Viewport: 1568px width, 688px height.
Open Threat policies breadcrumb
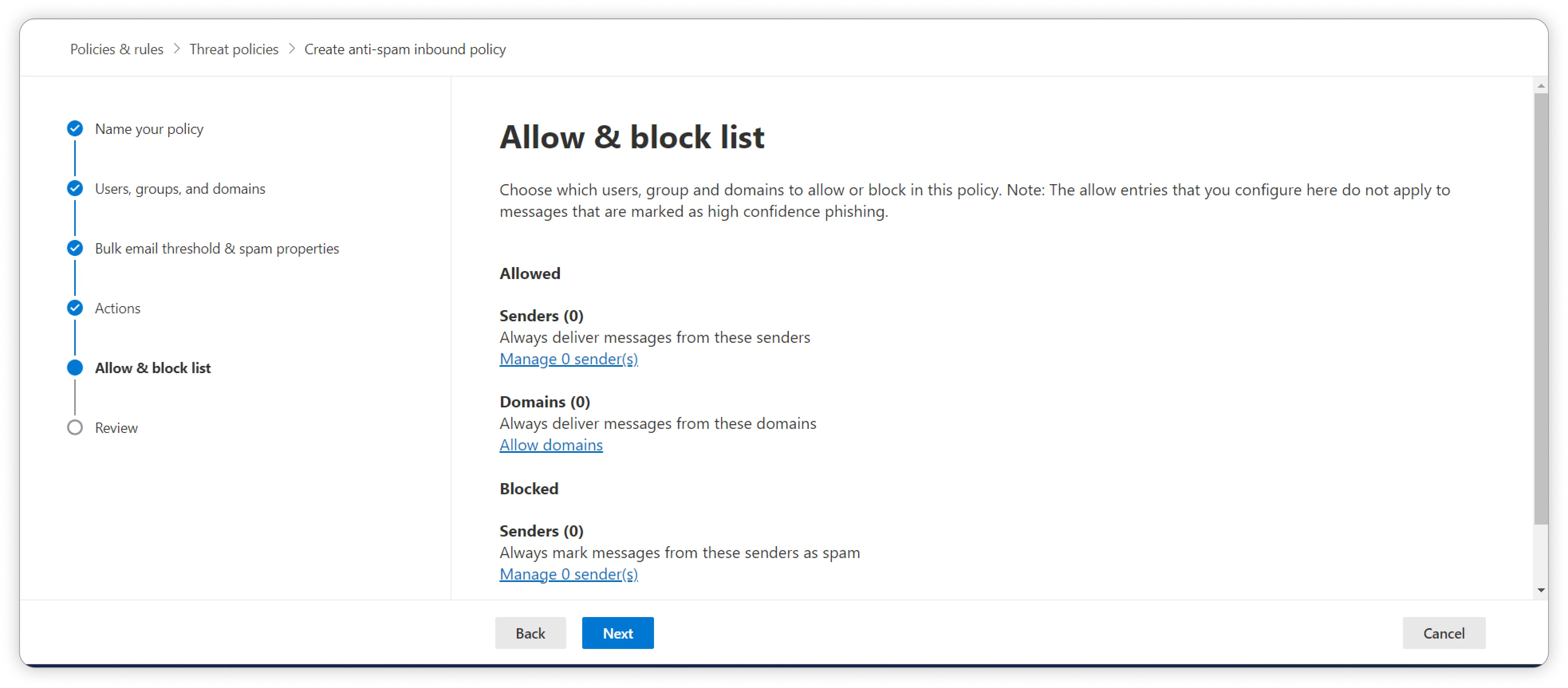[234, 49]
